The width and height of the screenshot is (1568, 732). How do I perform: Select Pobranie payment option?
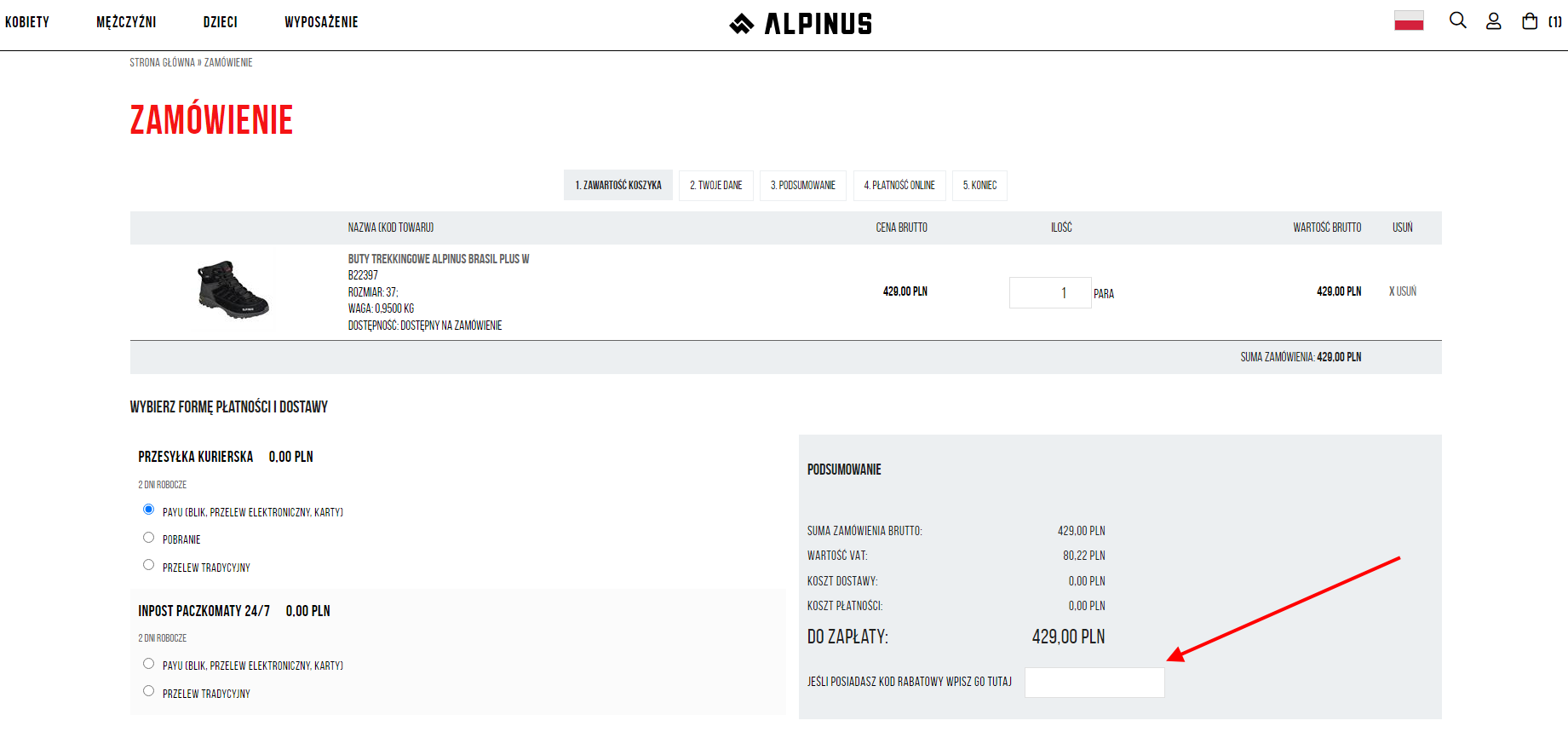pyautogui.click(x=149, y=538)
